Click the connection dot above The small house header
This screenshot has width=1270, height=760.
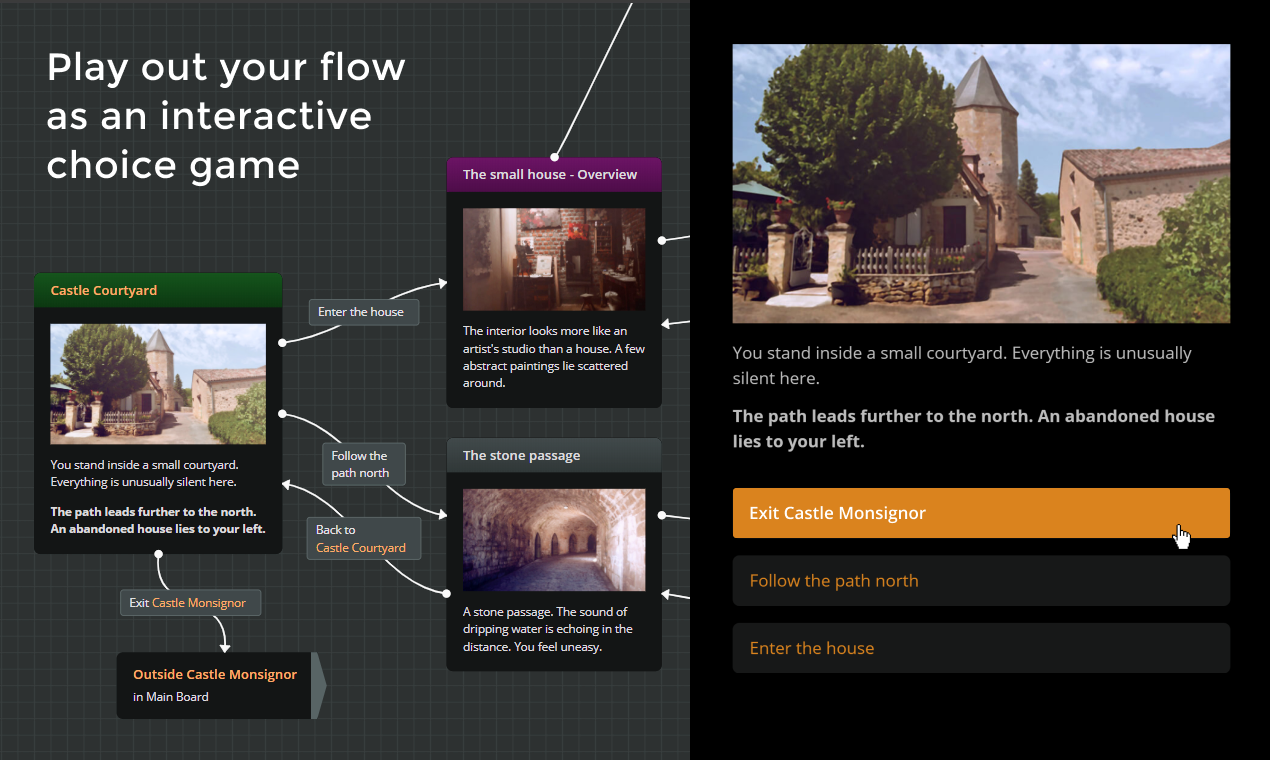[555, 157]
